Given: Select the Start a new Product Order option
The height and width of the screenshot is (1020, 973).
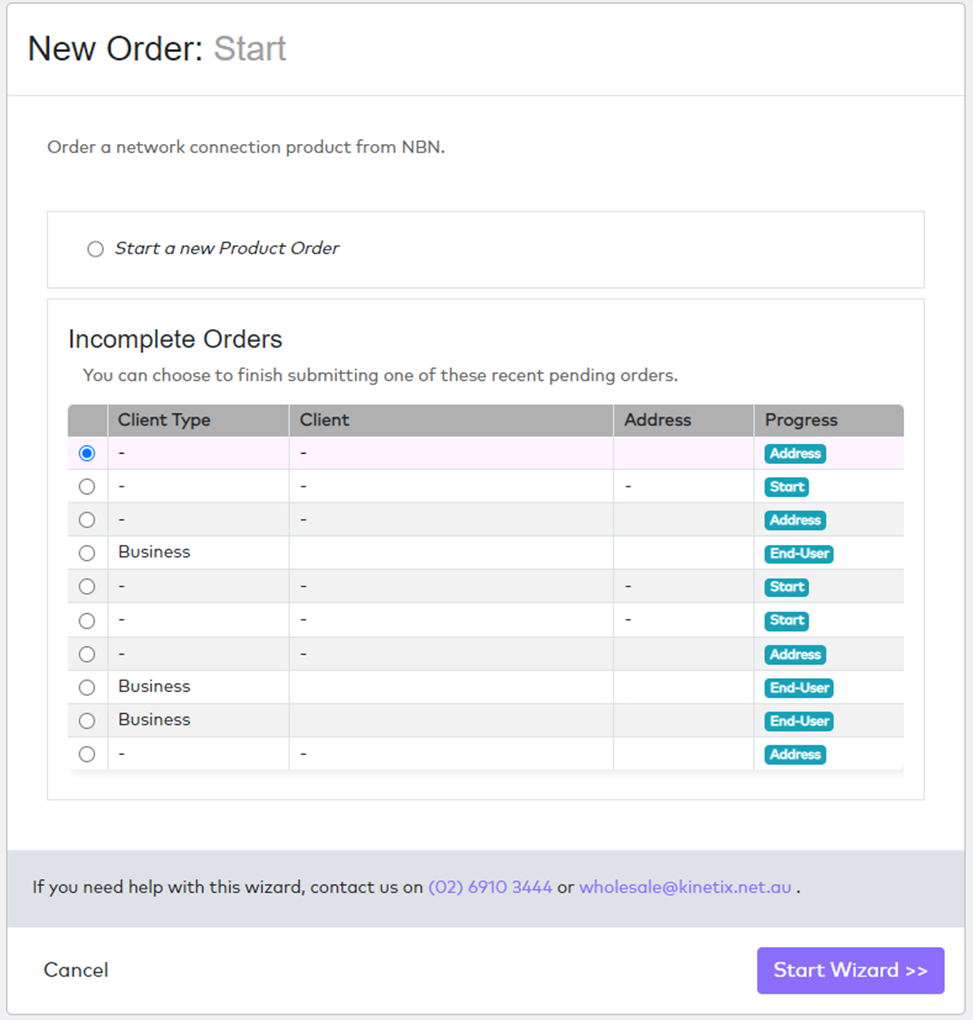Looking at the screenshot, I should point(96,249).
